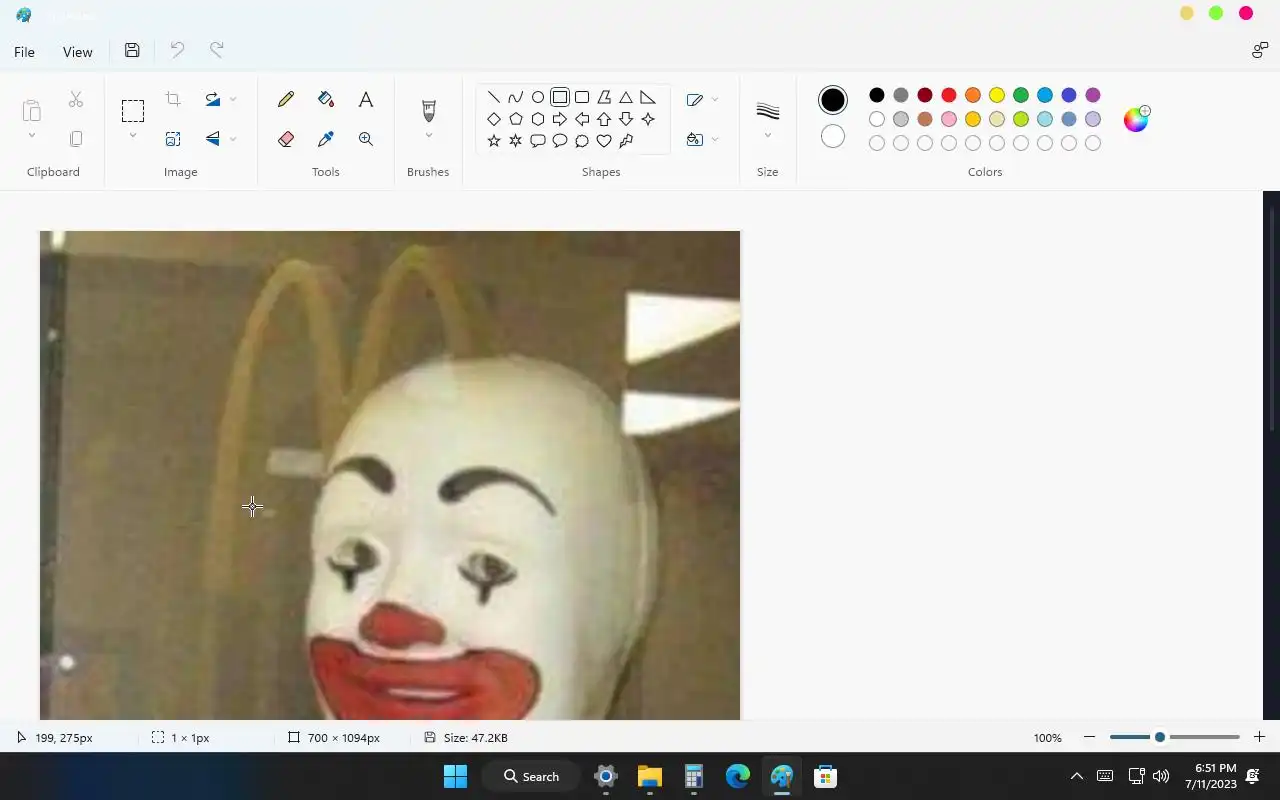Image resolution: width=1280 pixels, height=800 pixels.
Task: Open the File menu
Action: [x=24, y=52]
